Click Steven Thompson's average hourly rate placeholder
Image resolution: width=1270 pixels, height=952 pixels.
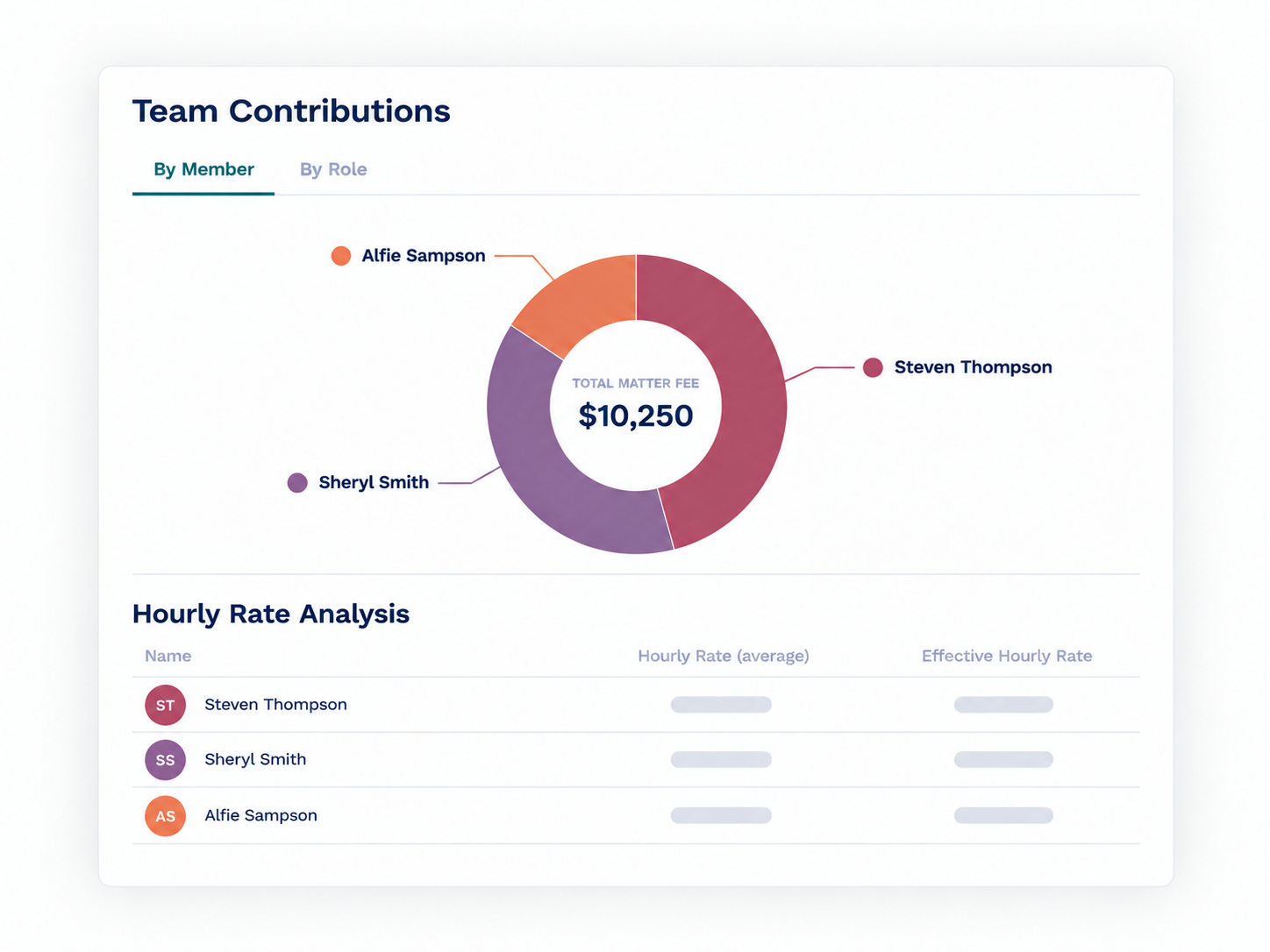pyautogui.click(x=721, y=705)
